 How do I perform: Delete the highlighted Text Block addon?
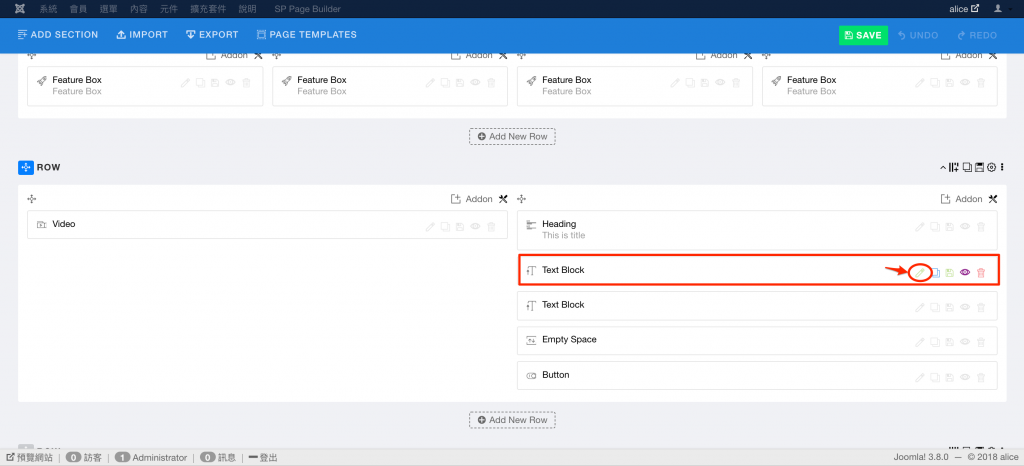click(x=981, y=272)
